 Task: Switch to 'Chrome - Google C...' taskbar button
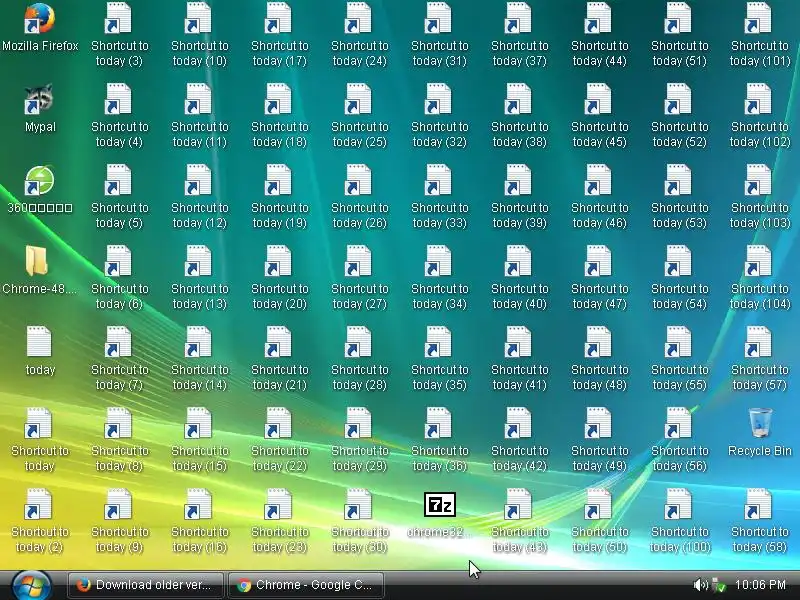point(306,585)
